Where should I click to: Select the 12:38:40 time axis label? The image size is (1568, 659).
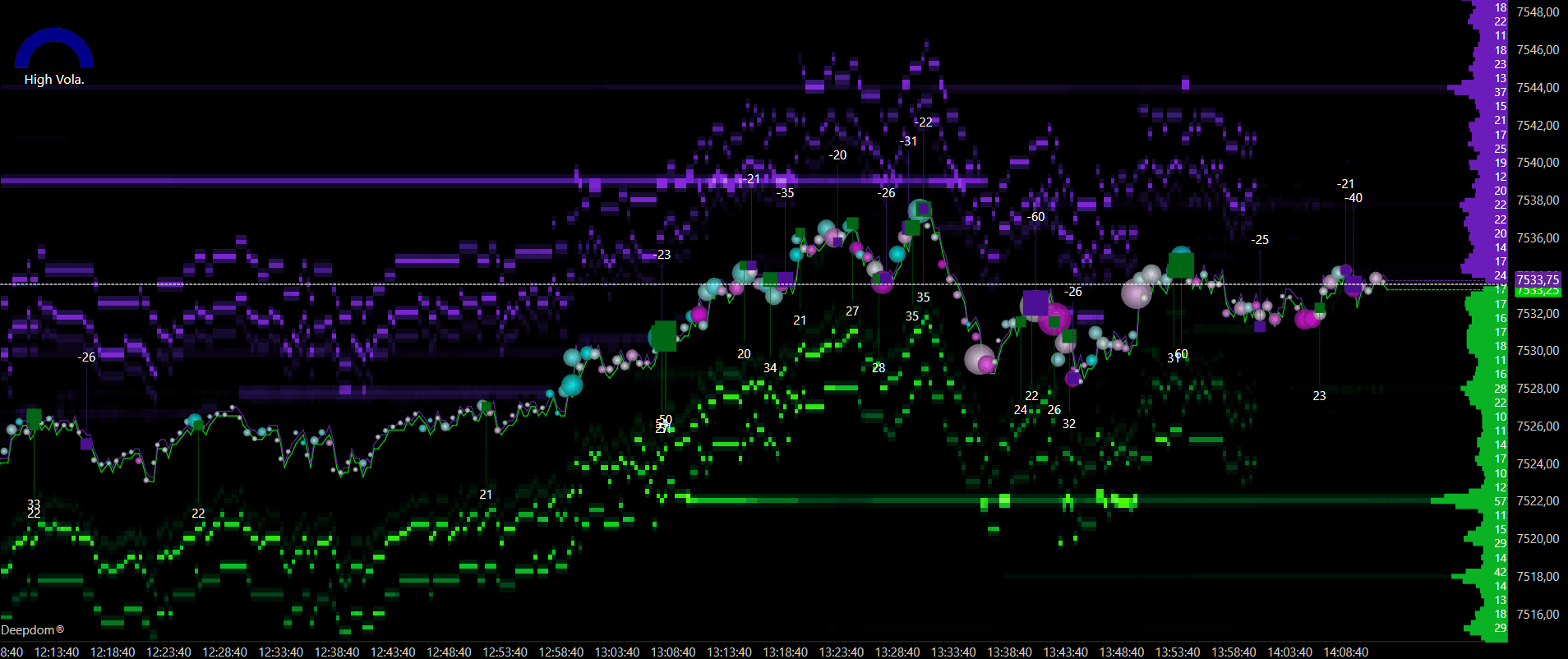coord(337,652)
